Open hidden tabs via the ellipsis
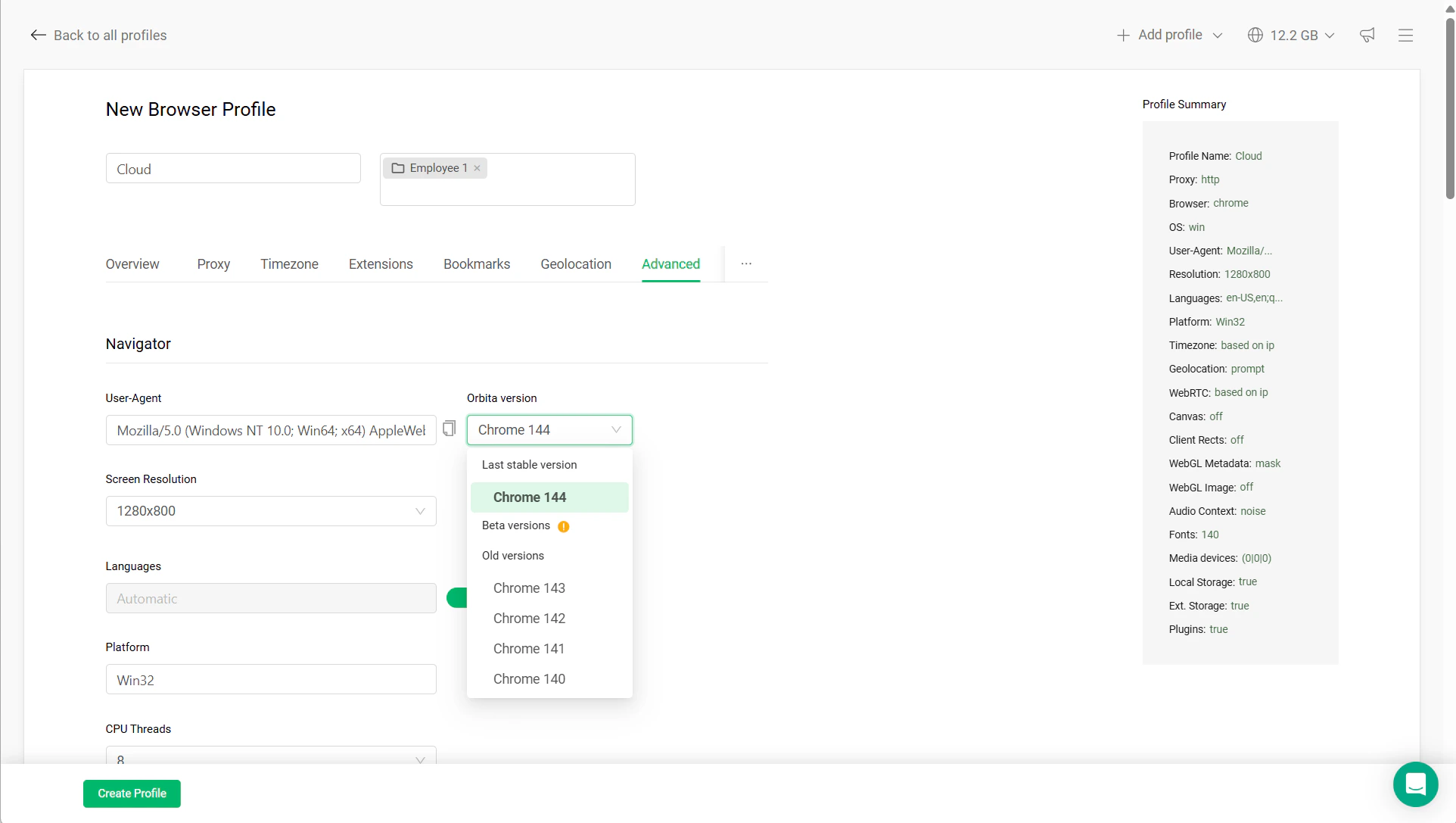The height and width of the screenshot is (823, 1456). 746,263
